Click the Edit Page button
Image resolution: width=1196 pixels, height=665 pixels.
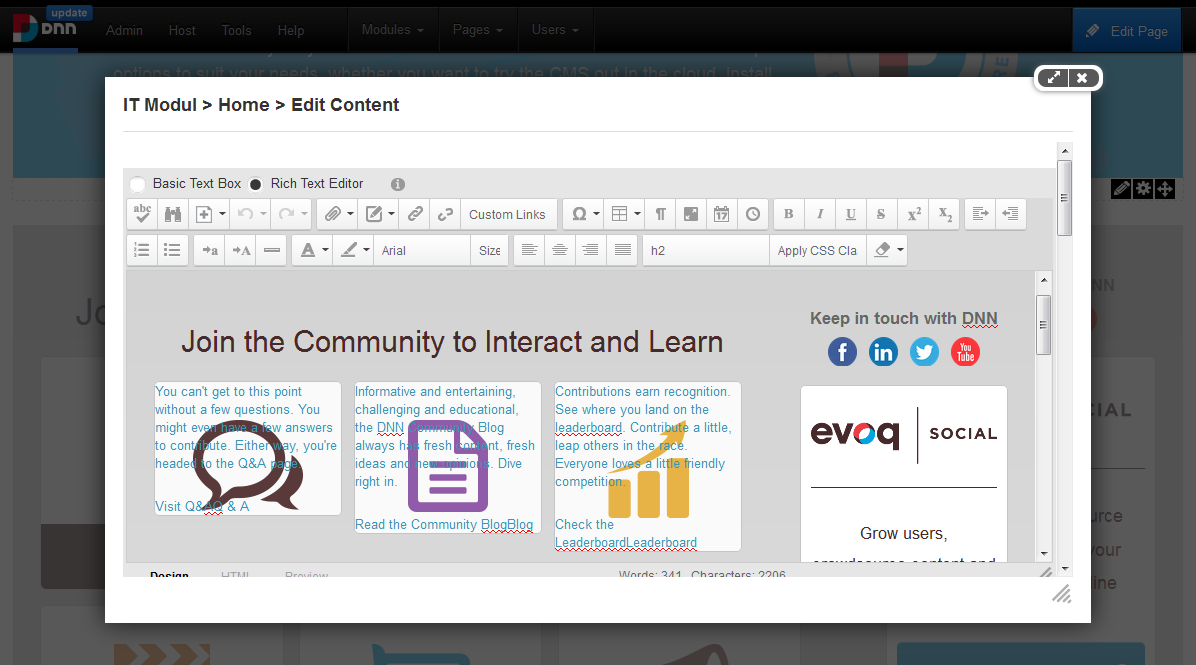pyautogui.click(x=1127, y=31)
